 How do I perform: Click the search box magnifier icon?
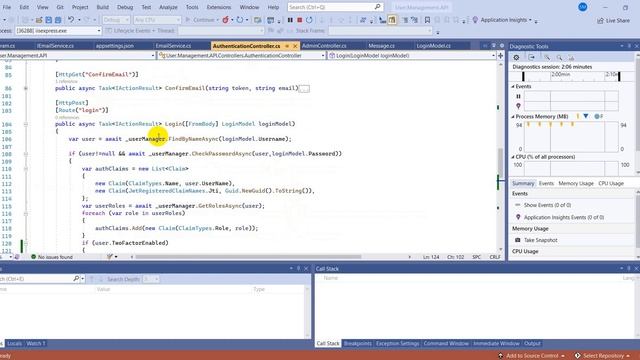click(x=378, y=7)
